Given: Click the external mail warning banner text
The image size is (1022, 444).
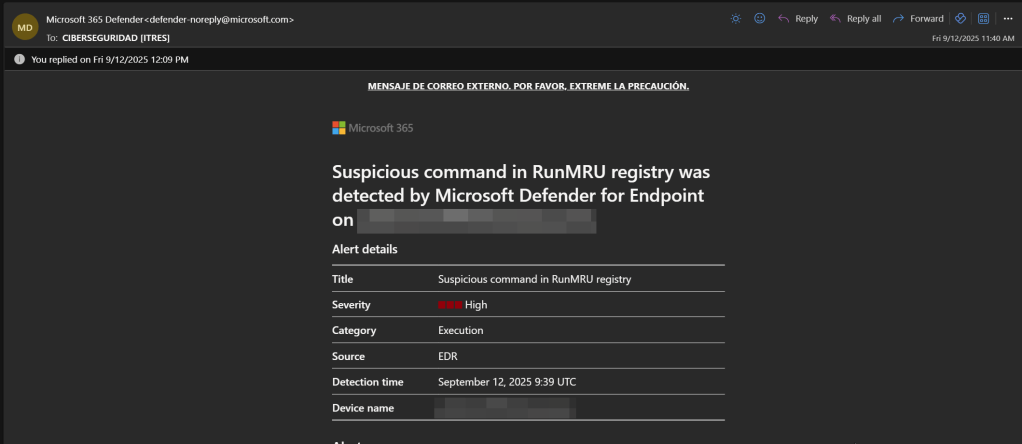Looking at the screenshot, I should click(528, 86).
